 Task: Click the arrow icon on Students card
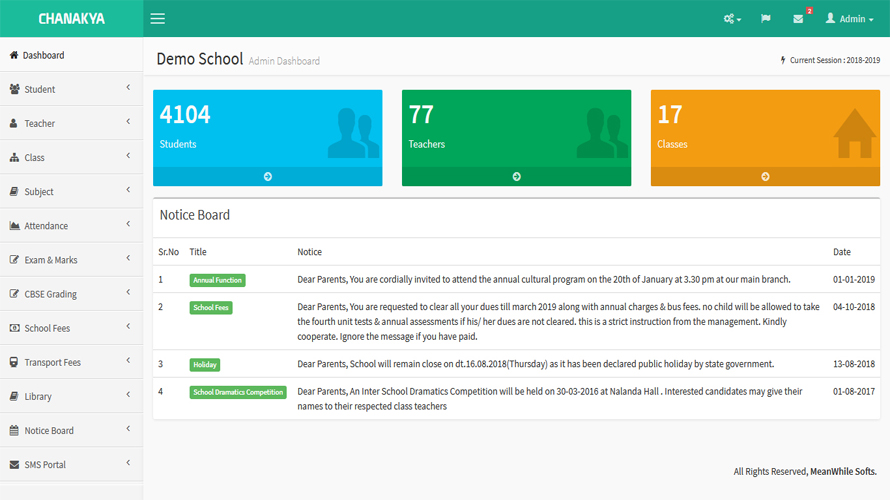point(268,177)
